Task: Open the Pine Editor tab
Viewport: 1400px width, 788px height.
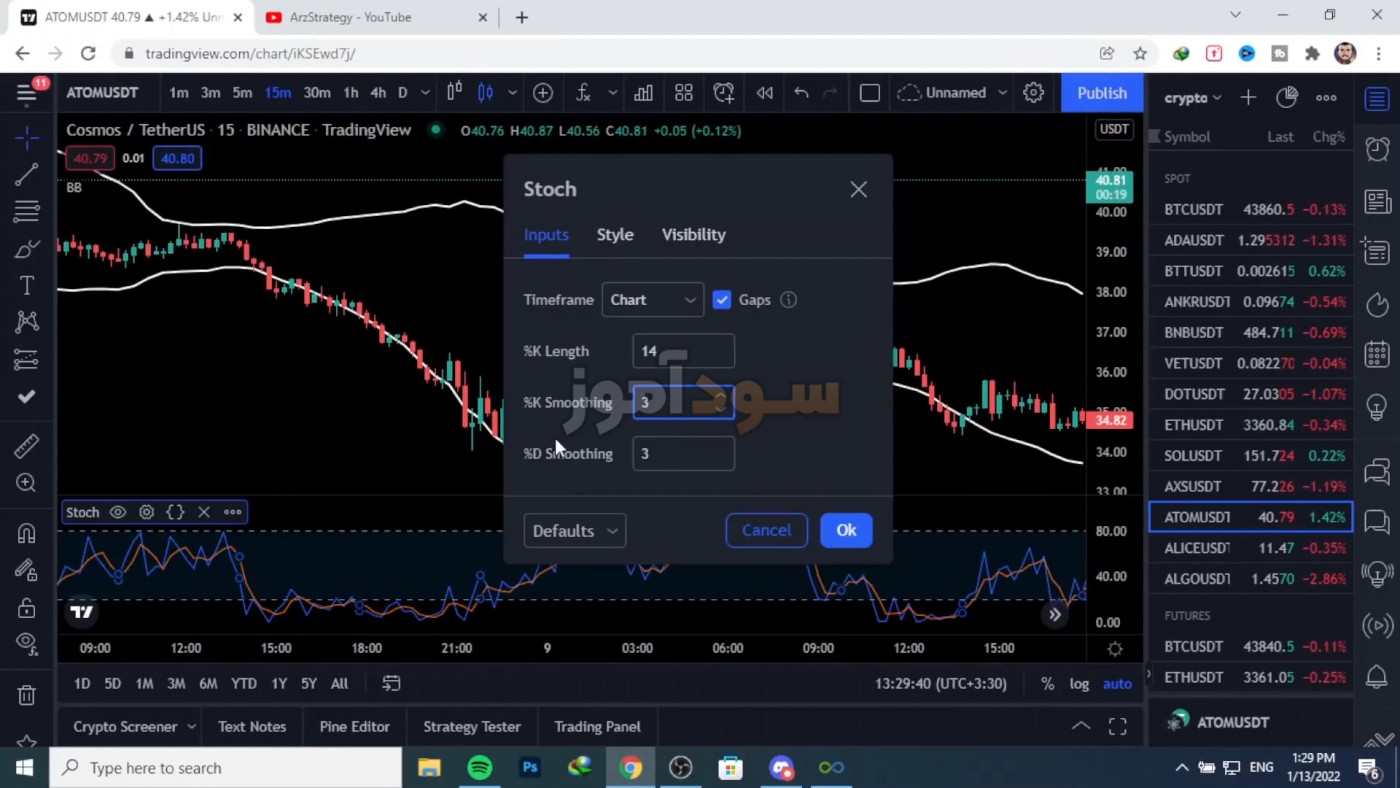Action: click(354, 727)
